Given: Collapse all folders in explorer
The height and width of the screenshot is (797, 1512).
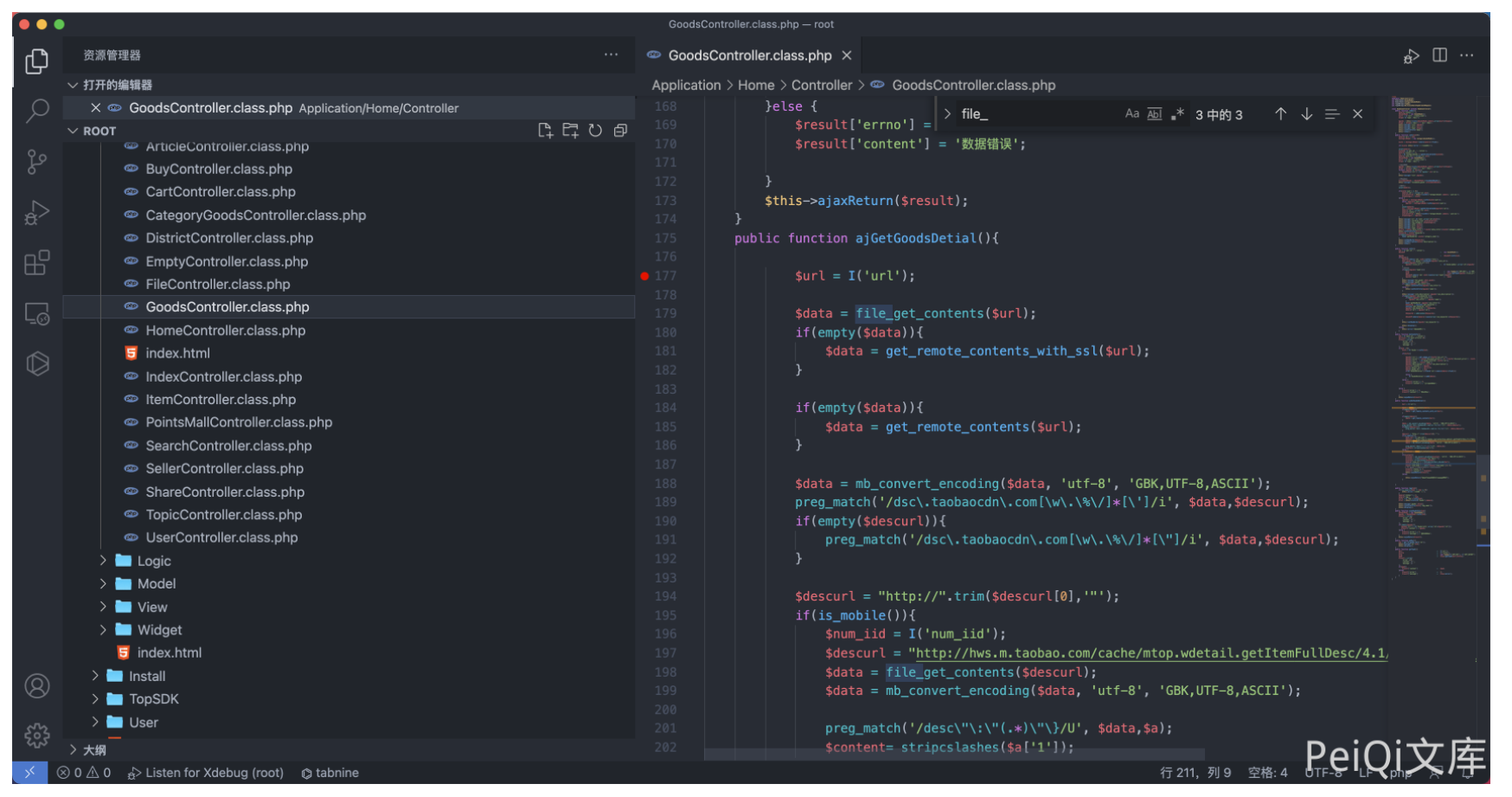Looking at the screenshot, I should point(620,131).
